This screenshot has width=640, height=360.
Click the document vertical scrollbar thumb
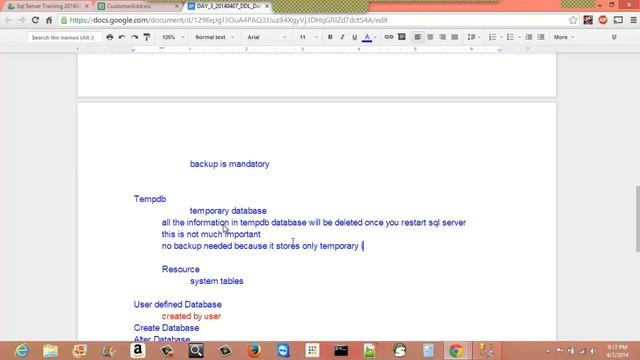coord(637,218)
